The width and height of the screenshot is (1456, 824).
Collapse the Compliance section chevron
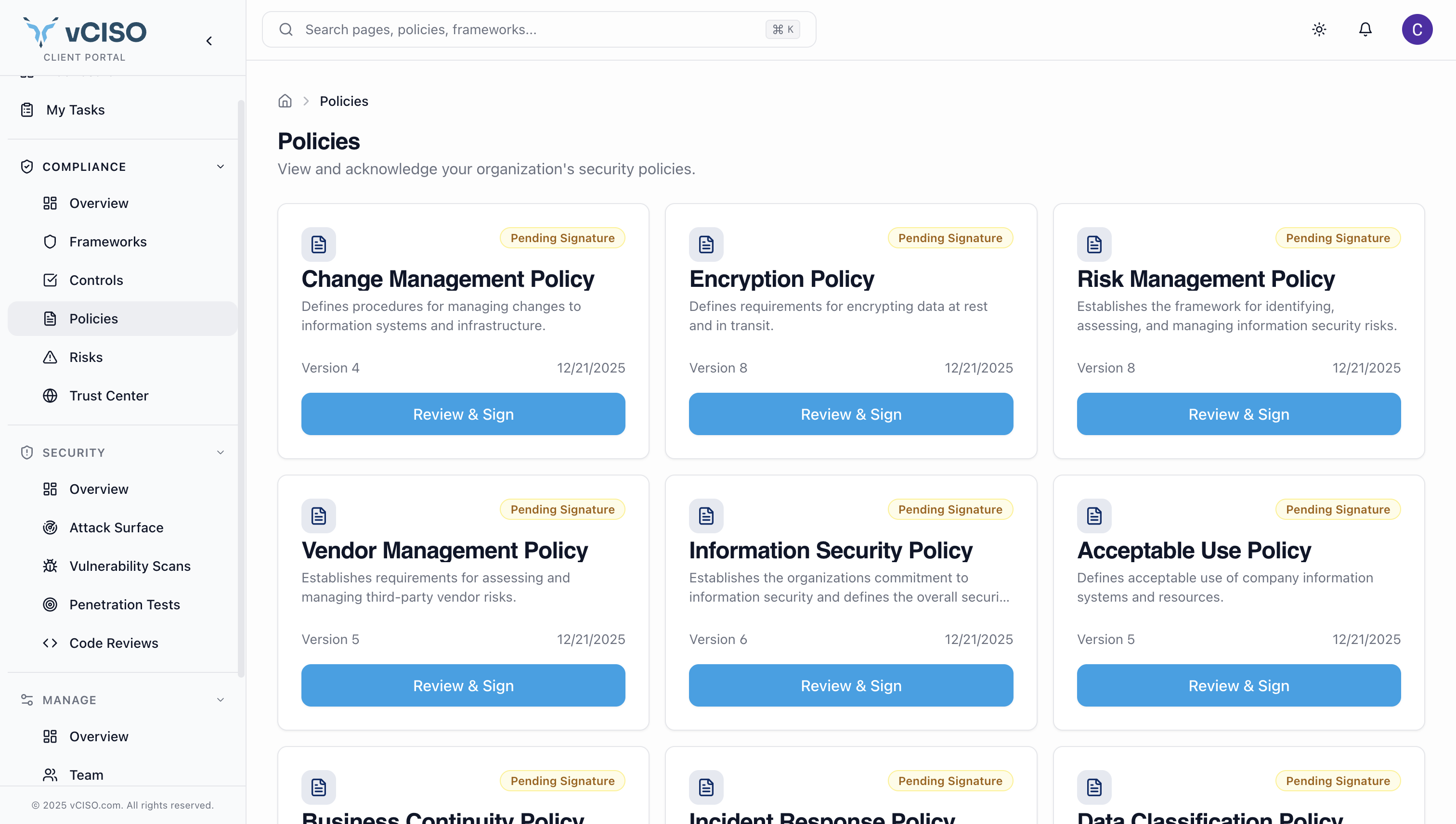pos(220,167)
